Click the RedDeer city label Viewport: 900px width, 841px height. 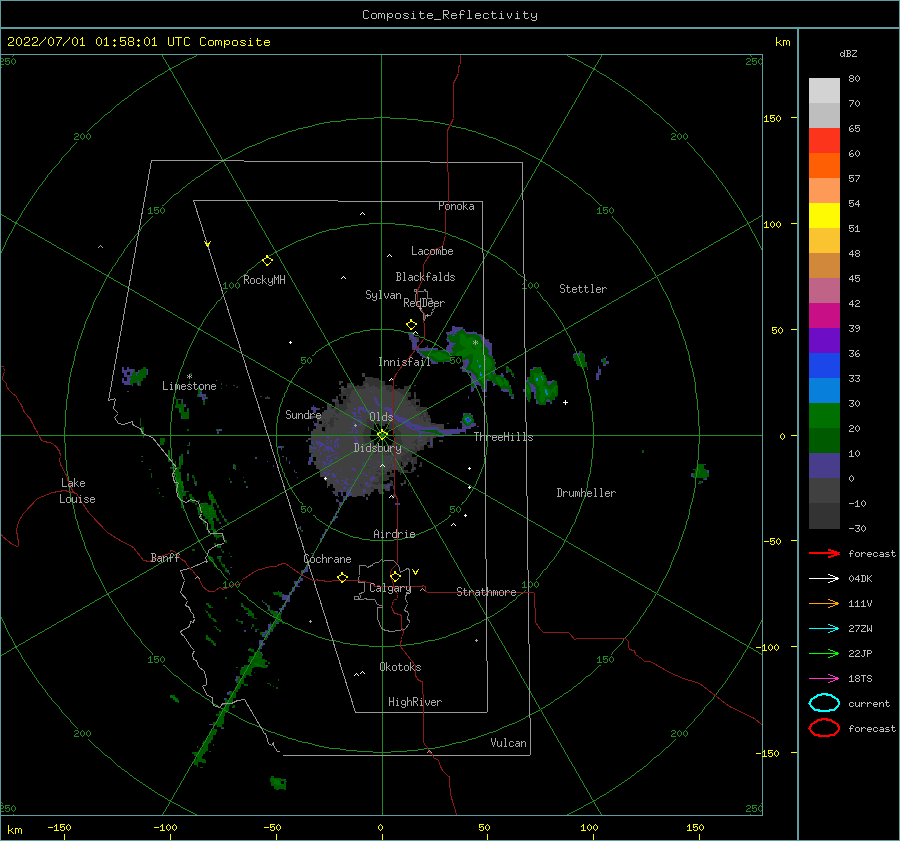pyautogui.click(x=424, y=303)
